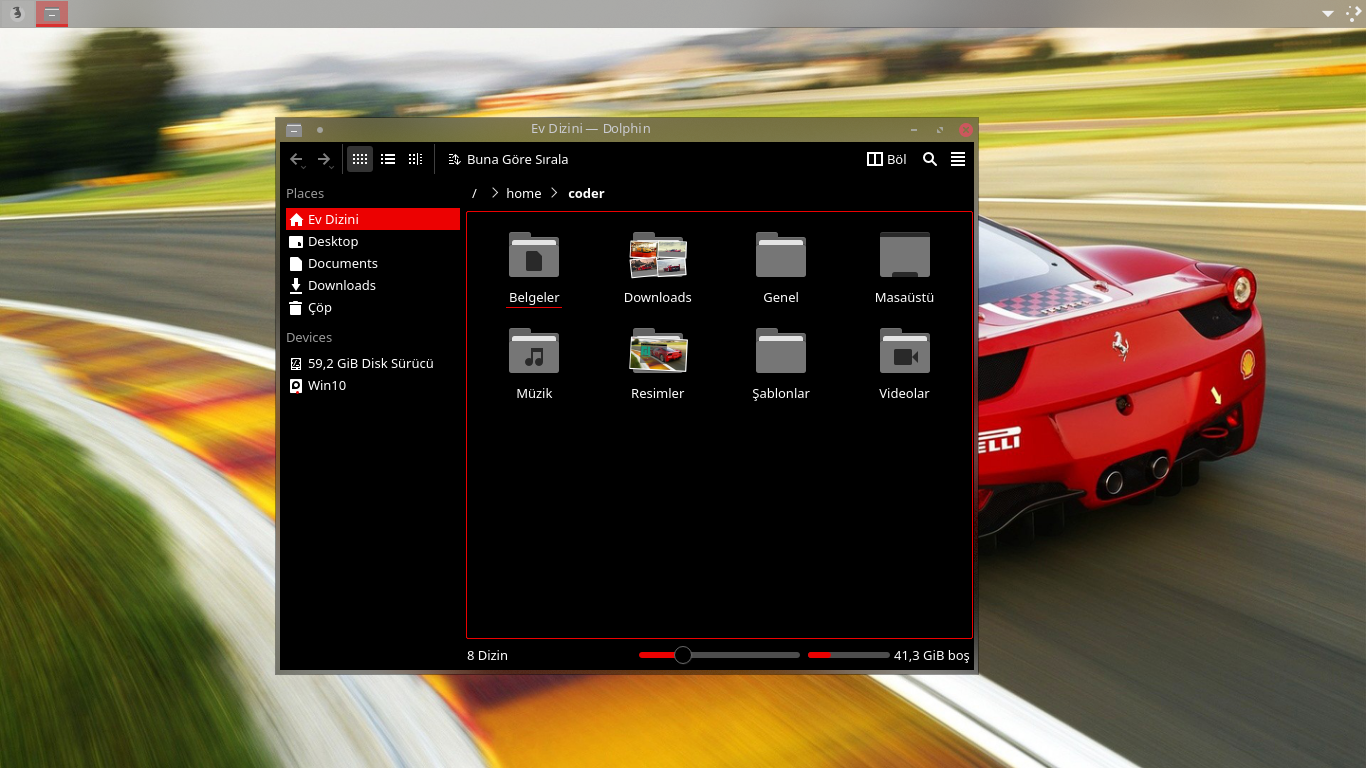Image resolution: width=1366 pixels, height=768 pixels.
Task: Click the Böl split view button
Action: point(886,159)
